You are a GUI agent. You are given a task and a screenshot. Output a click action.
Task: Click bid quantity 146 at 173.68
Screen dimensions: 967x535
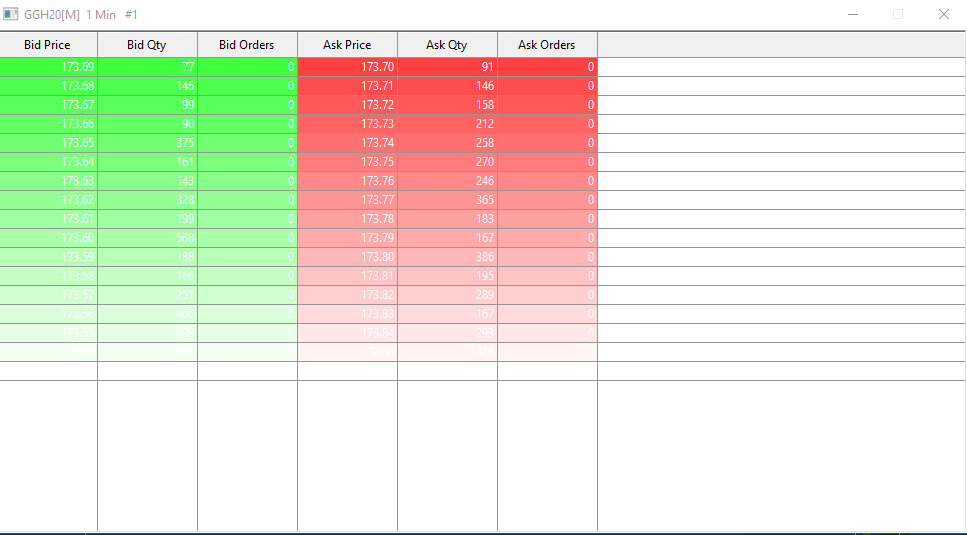147,86
